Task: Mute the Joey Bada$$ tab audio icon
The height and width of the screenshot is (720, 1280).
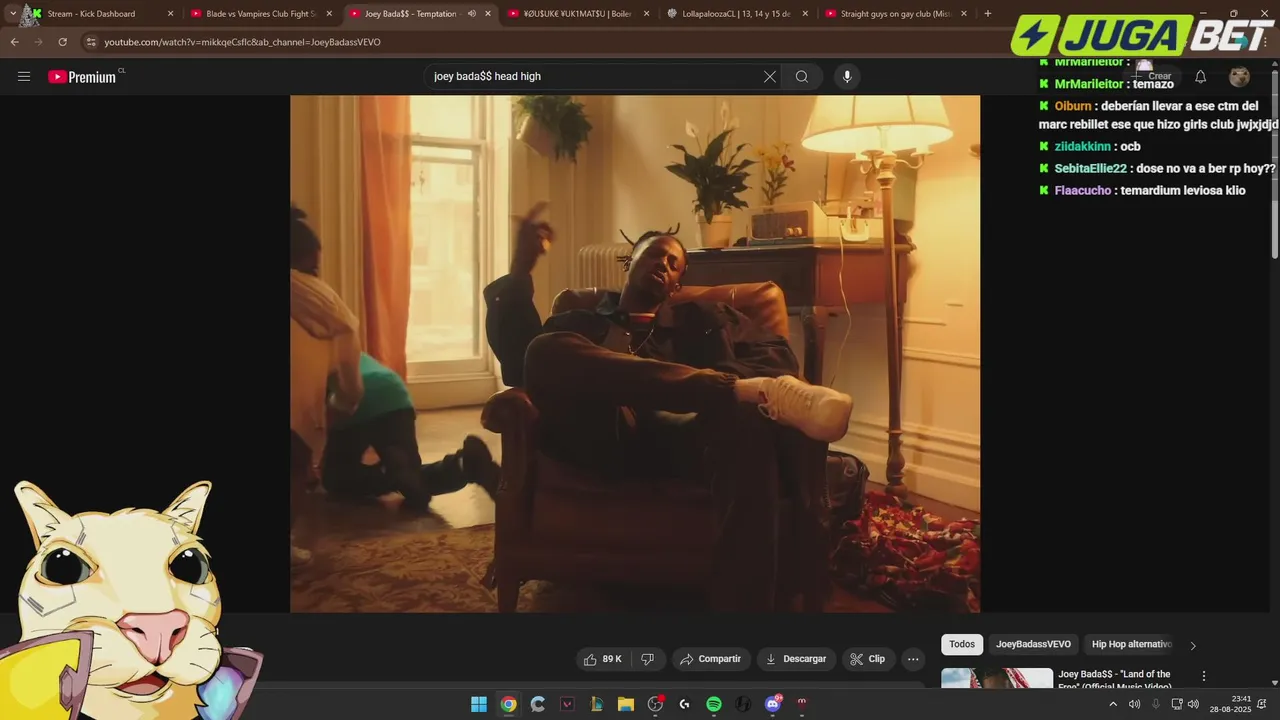Action: point(472,14)
